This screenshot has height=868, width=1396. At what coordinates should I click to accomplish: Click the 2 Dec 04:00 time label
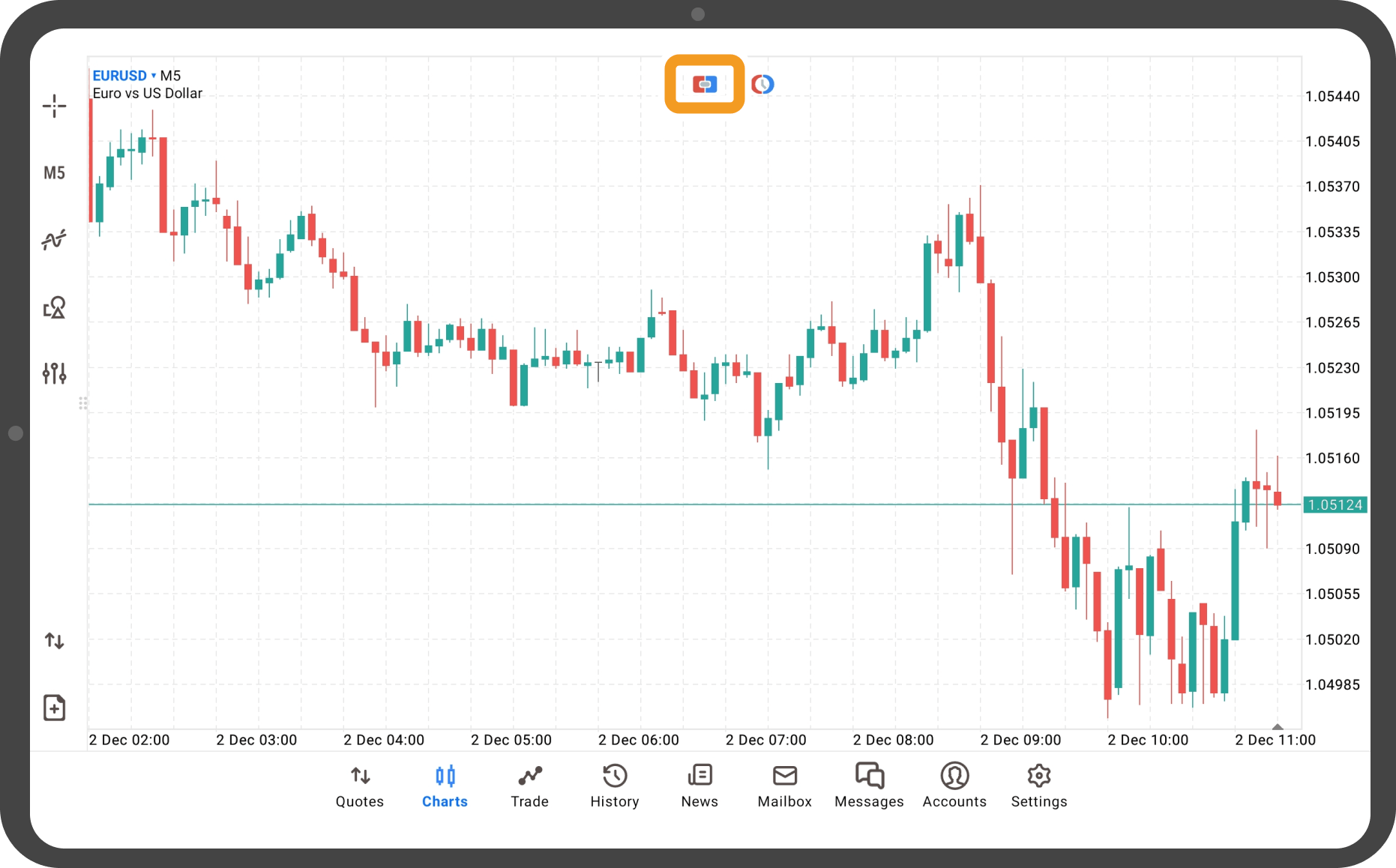384,740
